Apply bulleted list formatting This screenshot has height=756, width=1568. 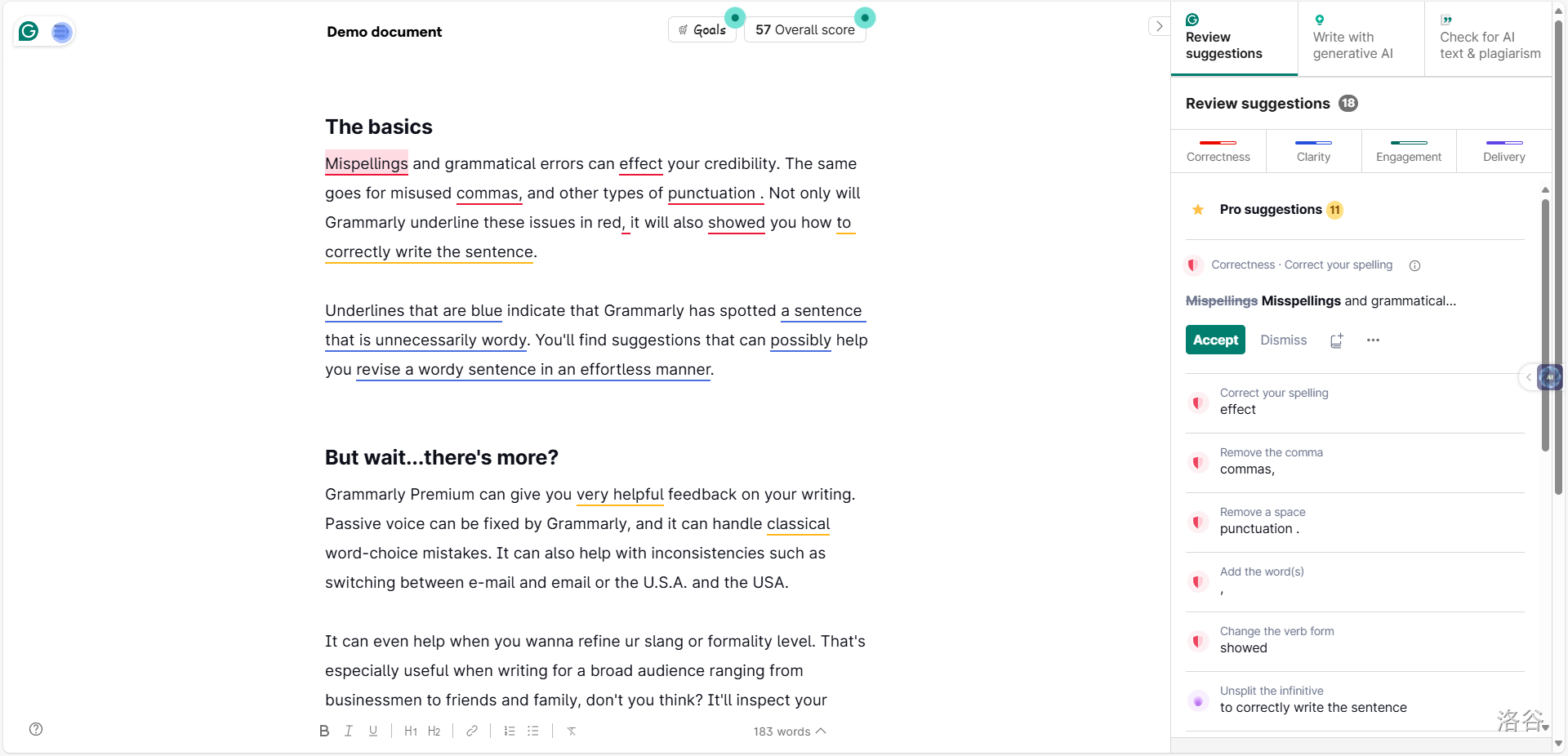coord(533,731)
